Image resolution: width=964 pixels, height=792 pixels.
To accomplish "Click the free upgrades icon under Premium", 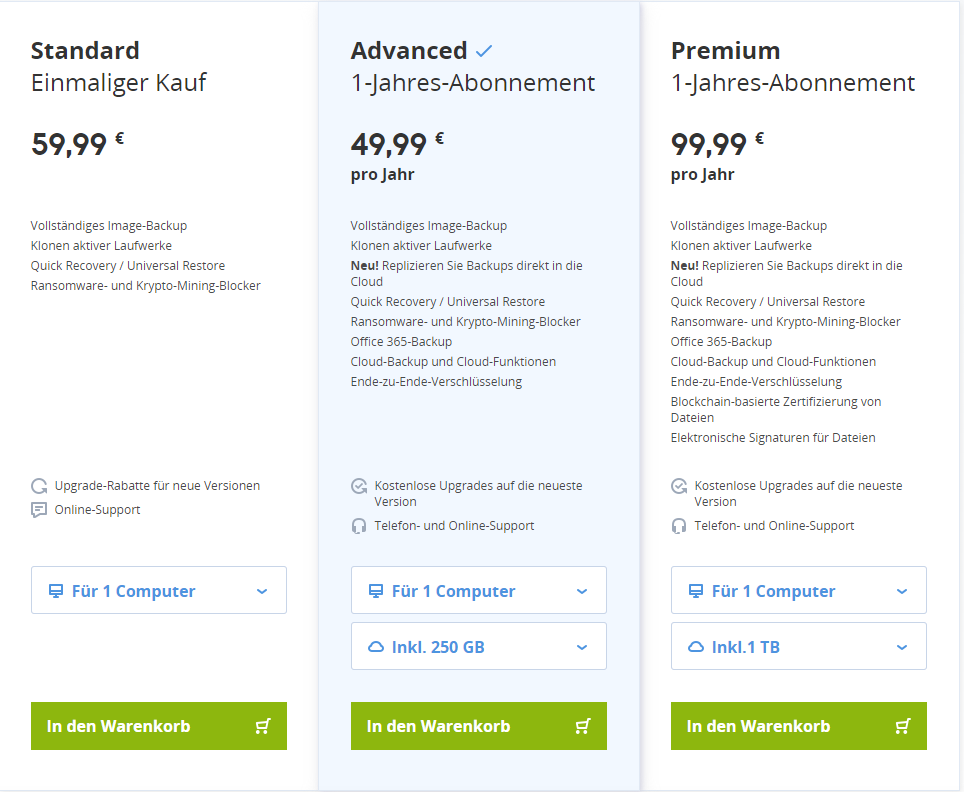I will click(679, 486).
